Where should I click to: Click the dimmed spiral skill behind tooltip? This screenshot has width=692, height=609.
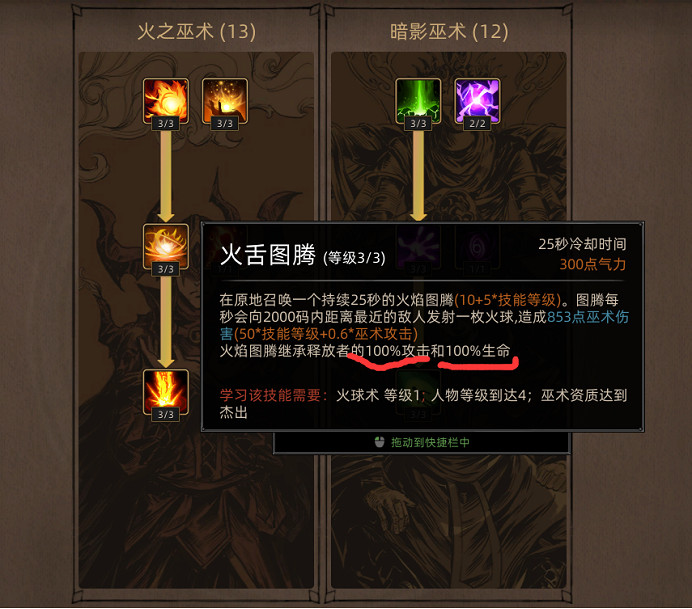477,246
